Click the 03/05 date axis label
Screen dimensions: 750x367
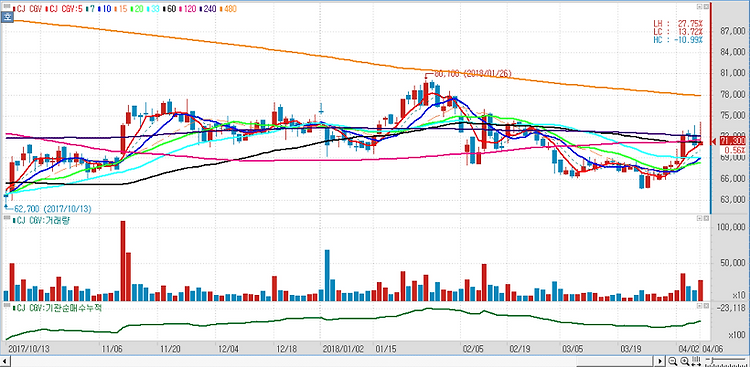[573, 349]
